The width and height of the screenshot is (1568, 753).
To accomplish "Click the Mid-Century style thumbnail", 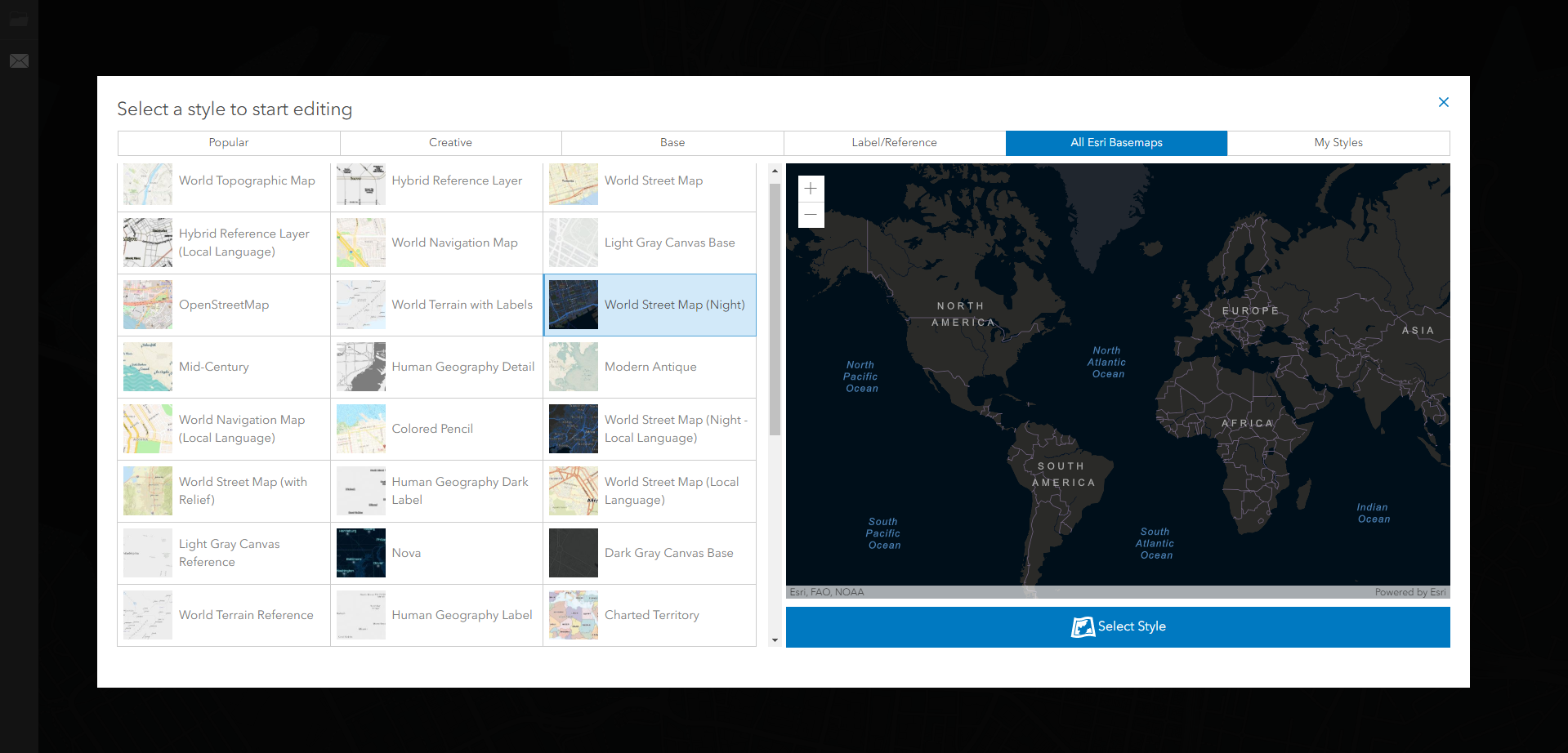I will coord(148,367).
